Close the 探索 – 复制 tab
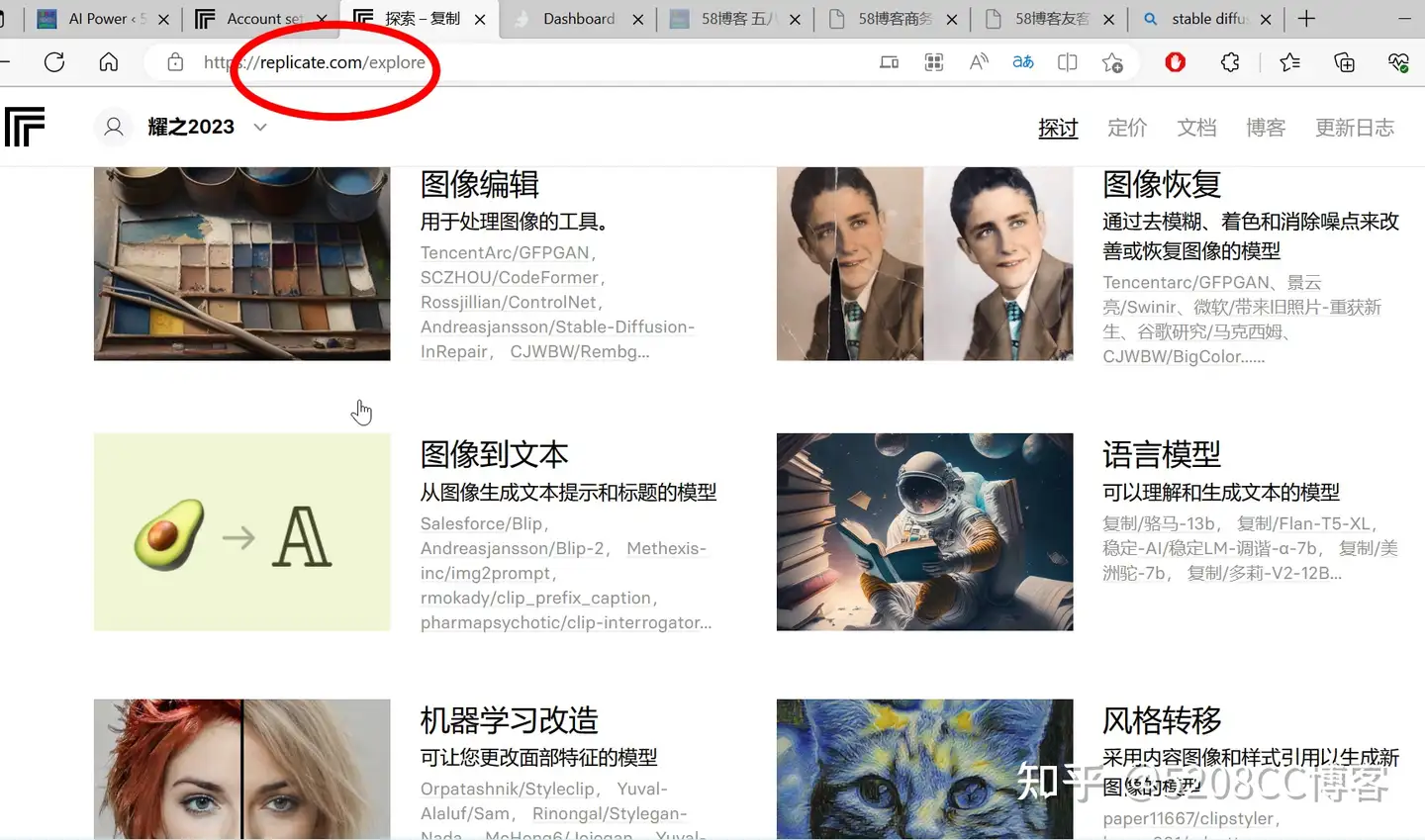Image resolution: width=1425 pixels, height=840 pixels. (480, 19)
